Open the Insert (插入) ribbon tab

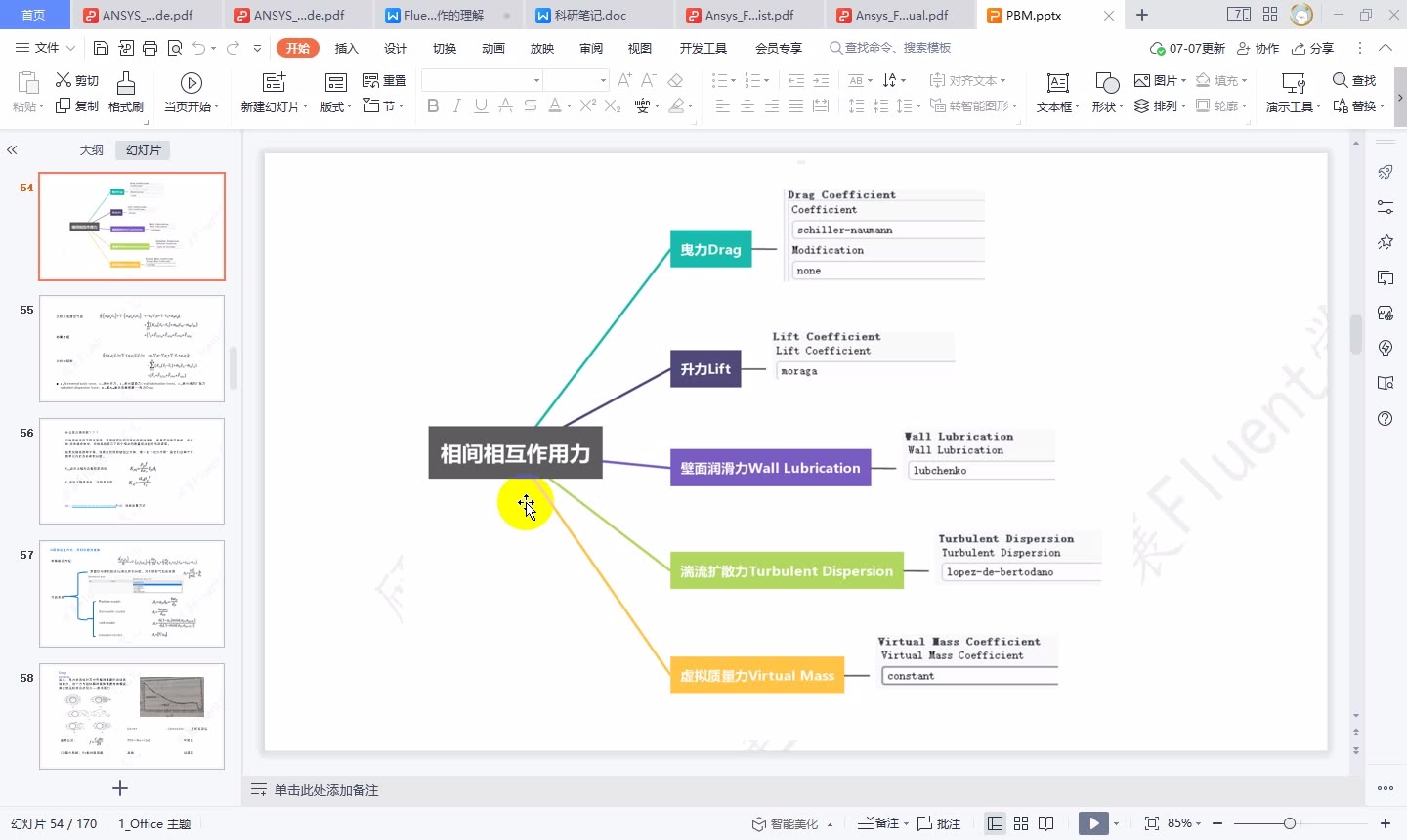click(x=346, y=48)
